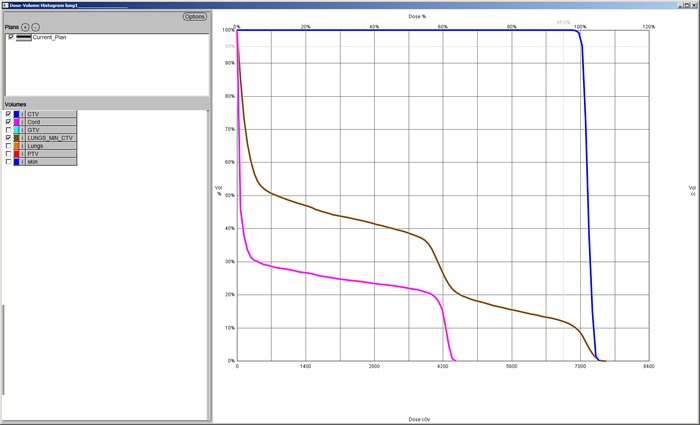
Task: Select the LUNGS_MIN_CTV volume label
Action: pos(51,138)
